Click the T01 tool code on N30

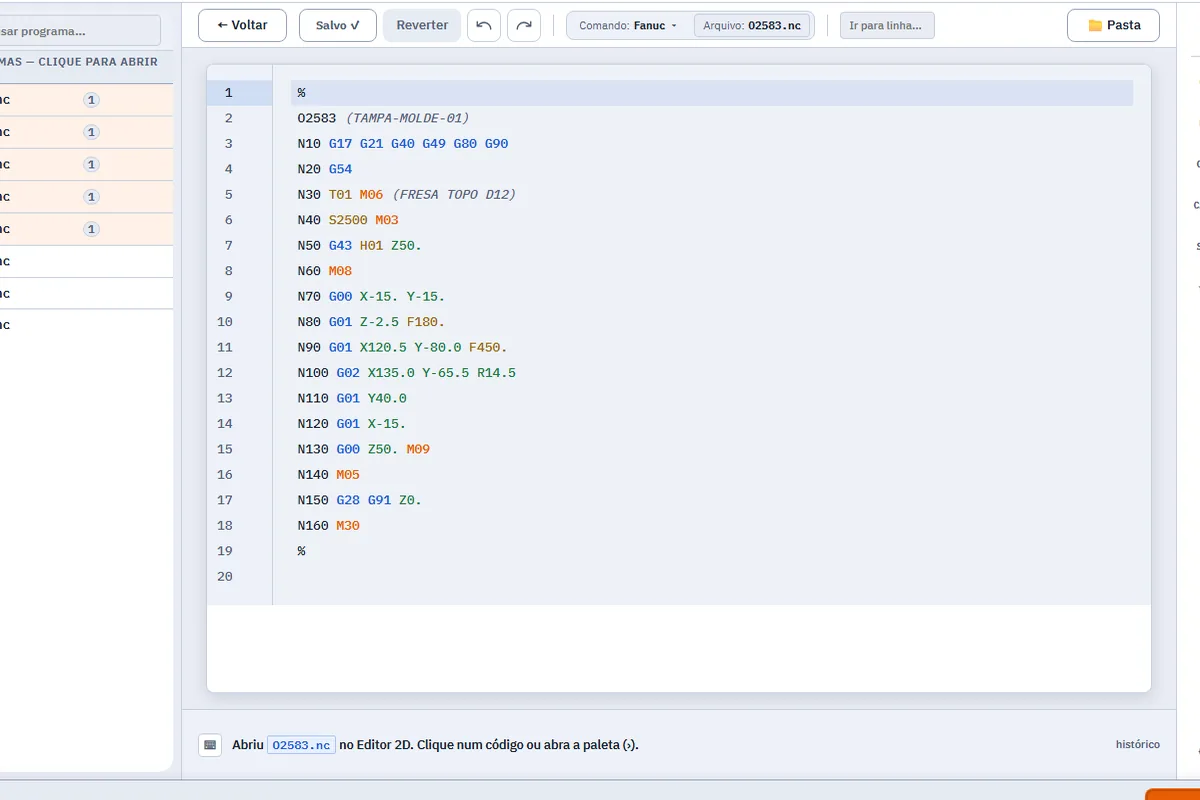341,195
